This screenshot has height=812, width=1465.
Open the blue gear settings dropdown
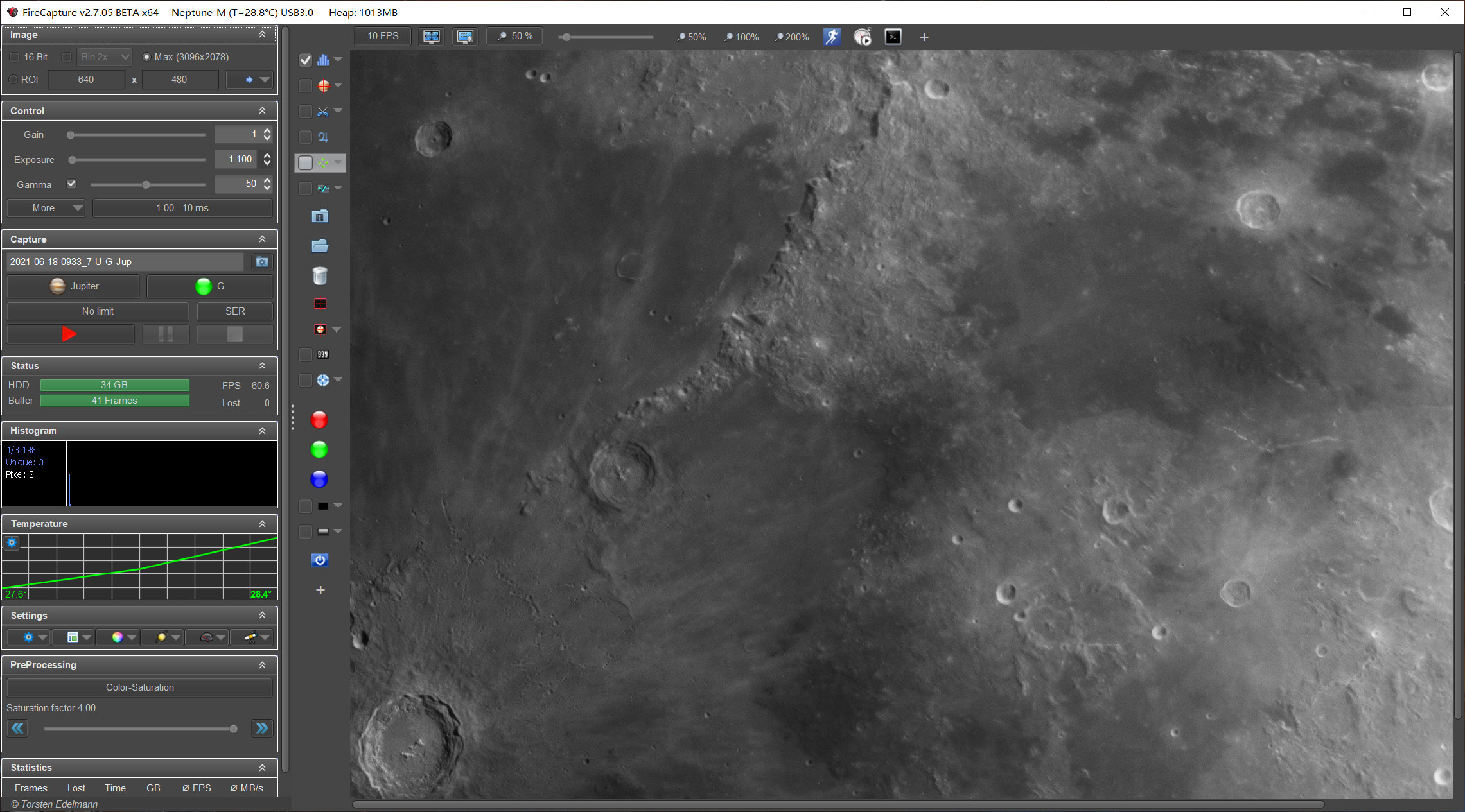(28, 637)
